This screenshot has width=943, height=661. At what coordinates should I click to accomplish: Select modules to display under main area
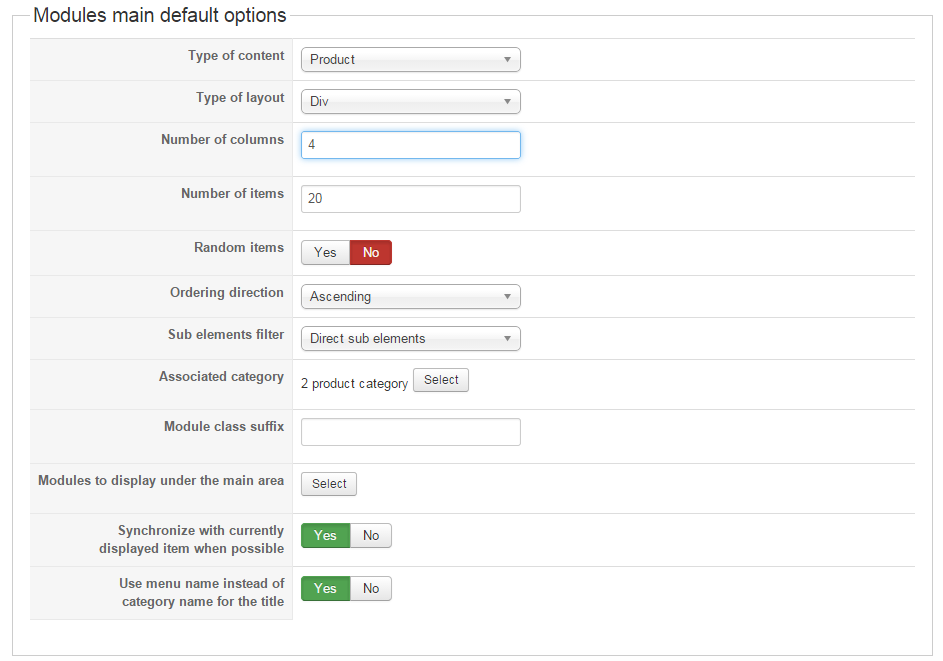(329, 484)
